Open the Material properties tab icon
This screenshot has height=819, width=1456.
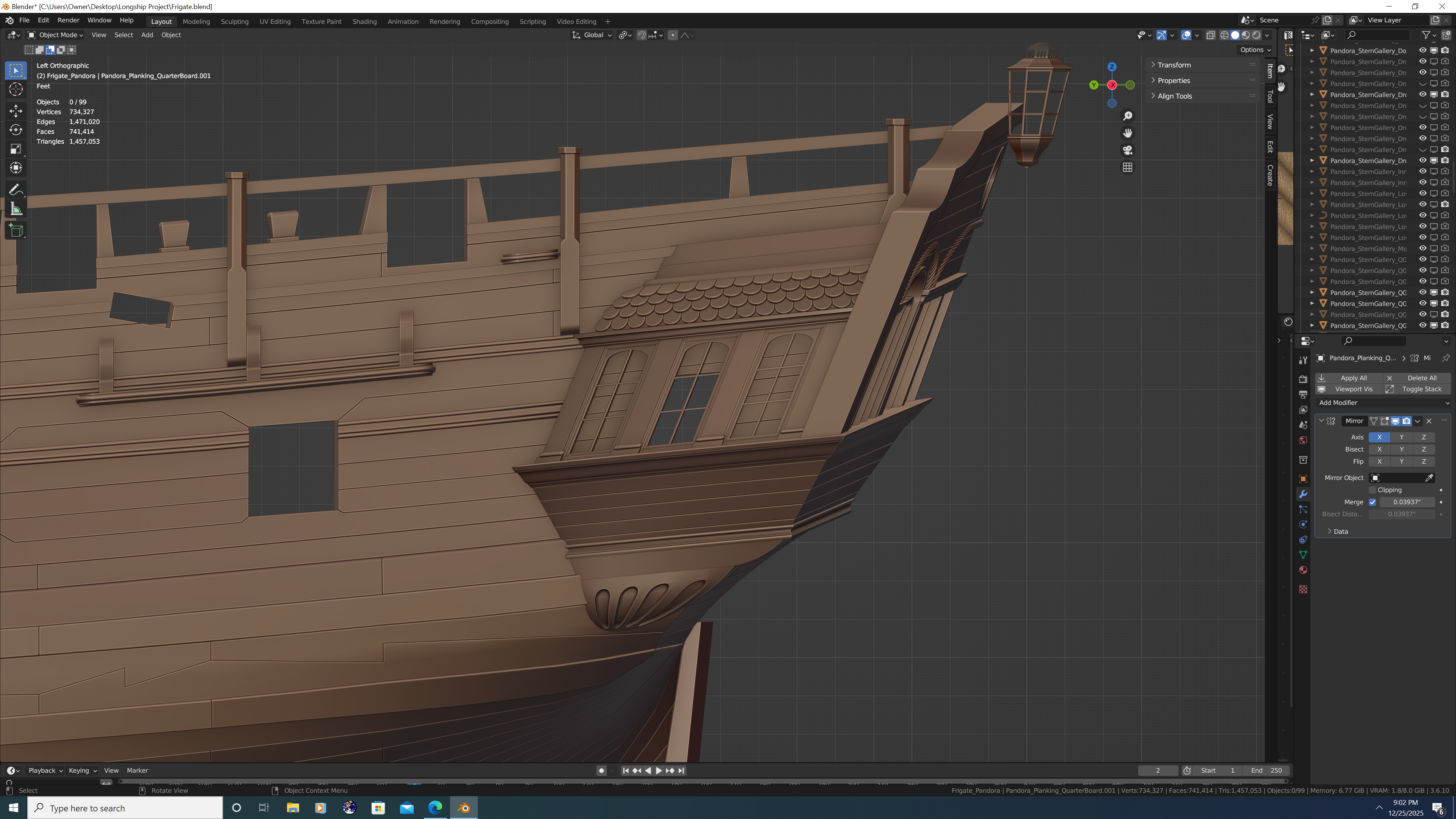[x=1303, y=570]
